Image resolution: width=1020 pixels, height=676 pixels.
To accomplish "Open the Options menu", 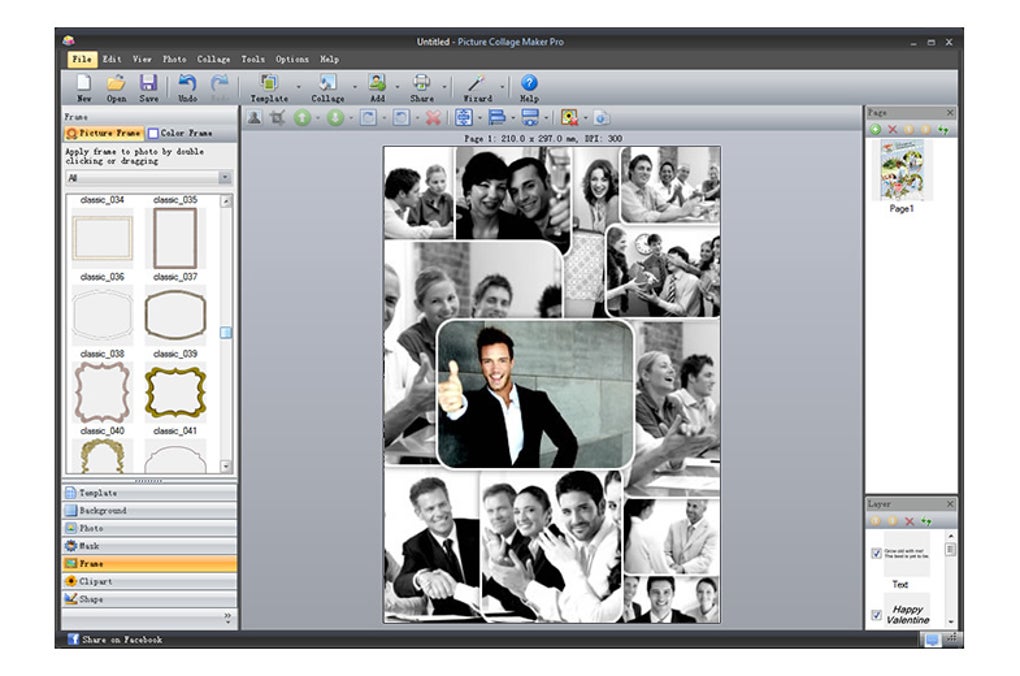I will (292, 59).
